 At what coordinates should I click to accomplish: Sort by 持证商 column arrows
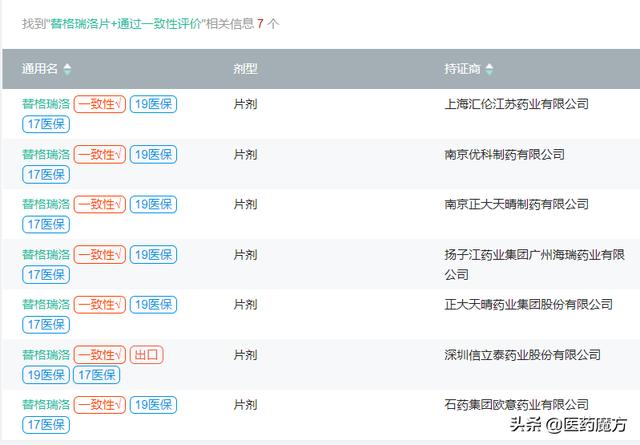pos(489,69)
